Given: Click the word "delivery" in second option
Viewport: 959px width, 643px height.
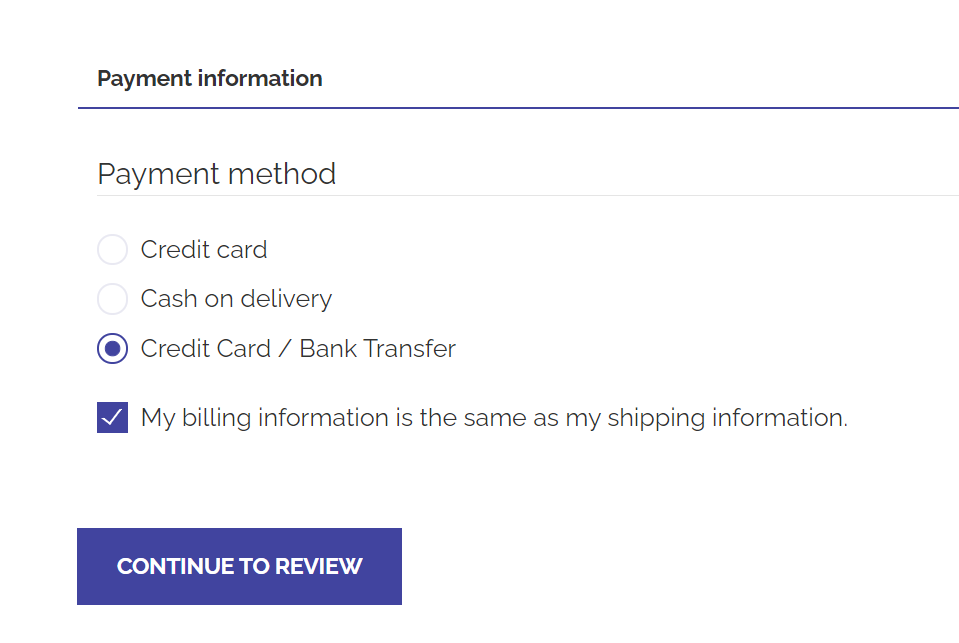Looking at the screenshot, I should click(286, 299).
